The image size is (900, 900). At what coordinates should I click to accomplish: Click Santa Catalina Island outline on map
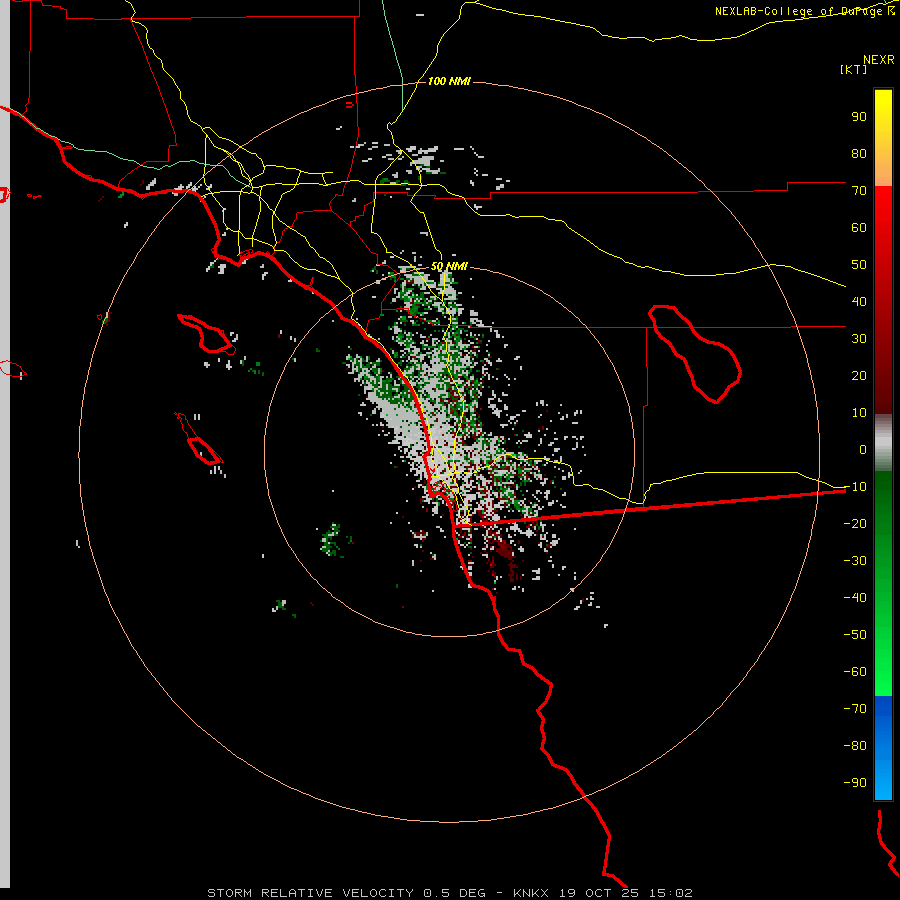coord(207,333)
